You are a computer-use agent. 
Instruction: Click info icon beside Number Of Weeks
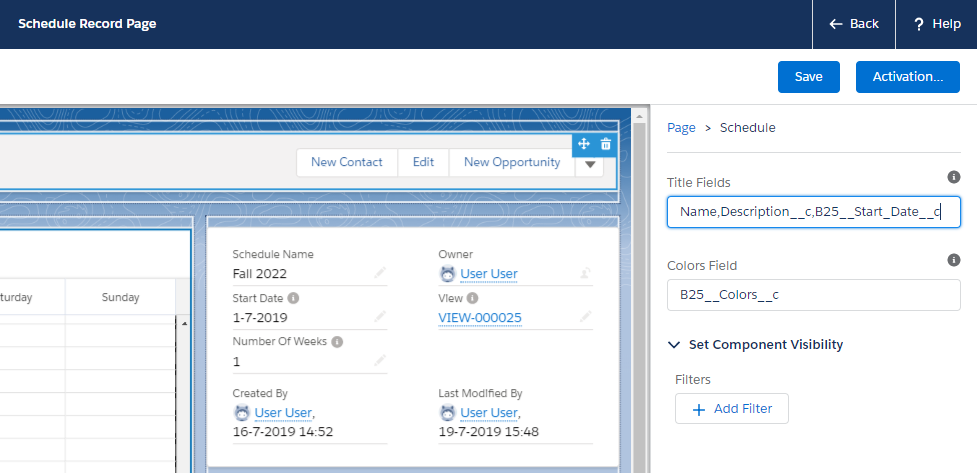point(338,341)
